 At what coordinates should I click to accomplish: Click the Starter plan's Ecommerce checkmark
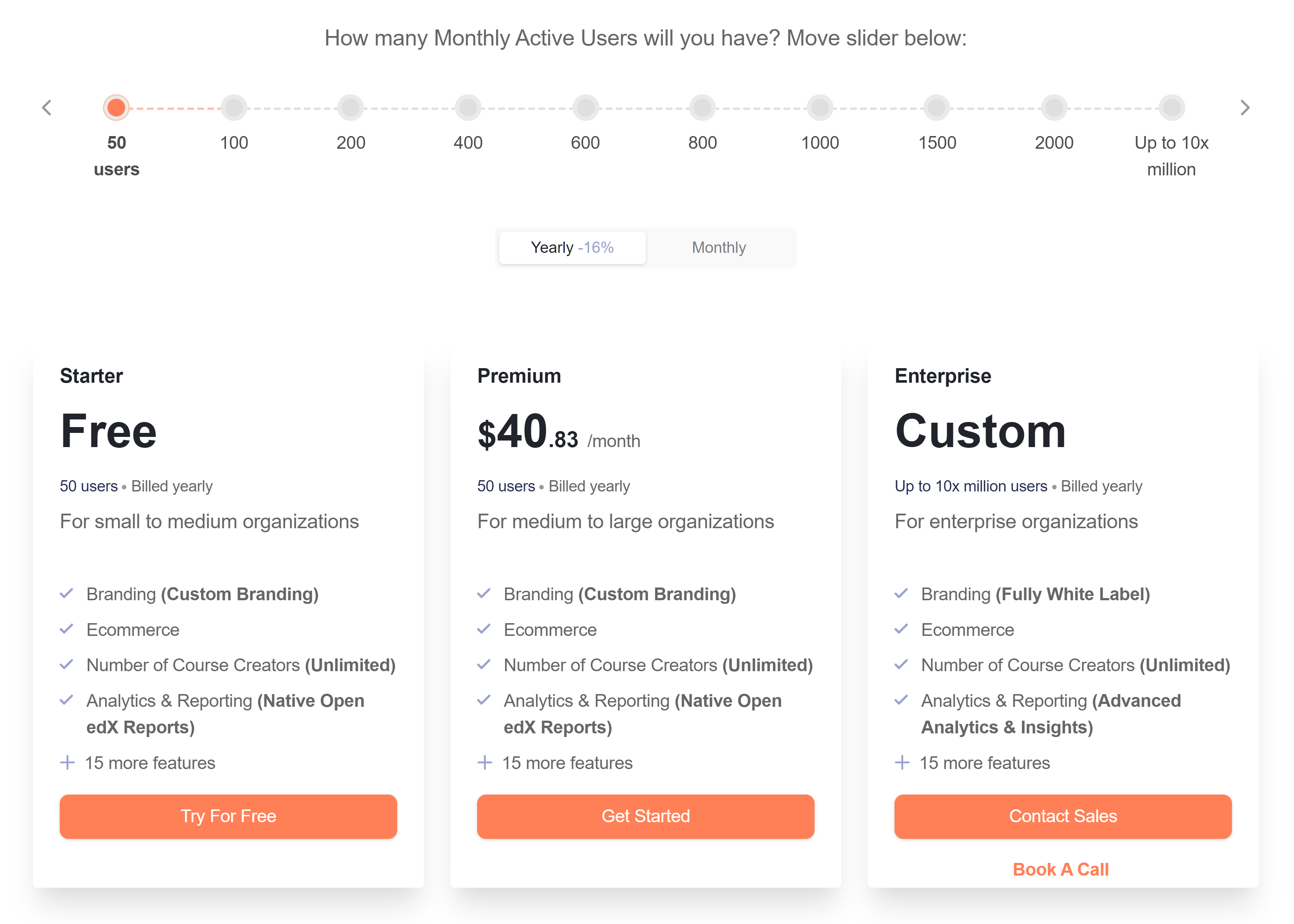click(x=67, y=629)
